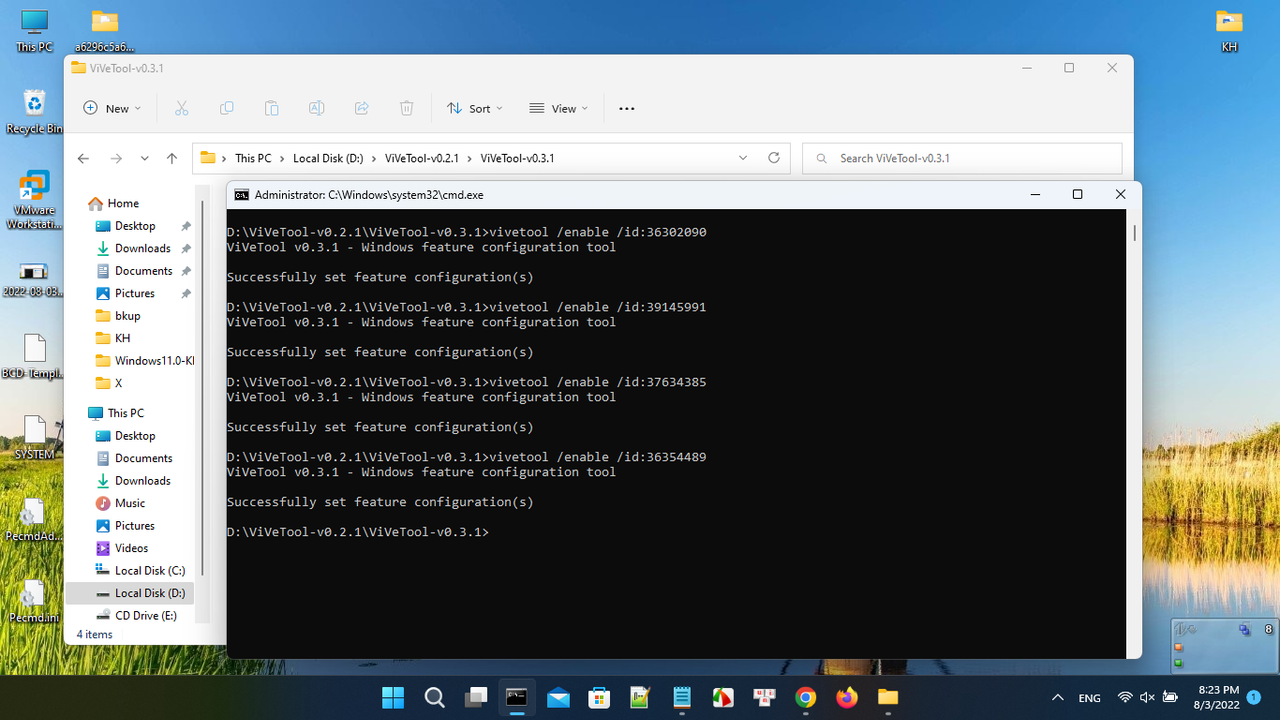
Task: Select the SYSTEM file on desktop
Action: coord(34,437)
